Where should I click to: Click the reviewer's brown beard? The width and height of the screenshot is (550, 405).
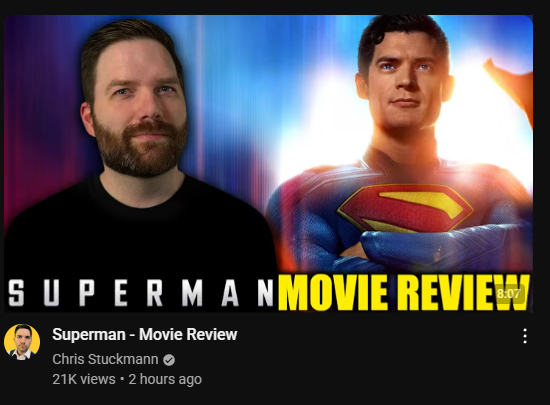click(x=140, y=149)
